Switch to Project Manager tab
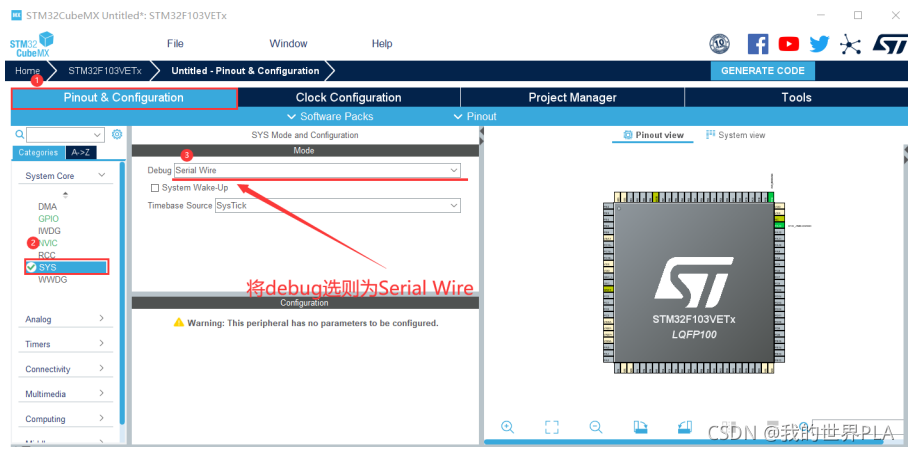 pyautogui.click(x=572, y=98)
